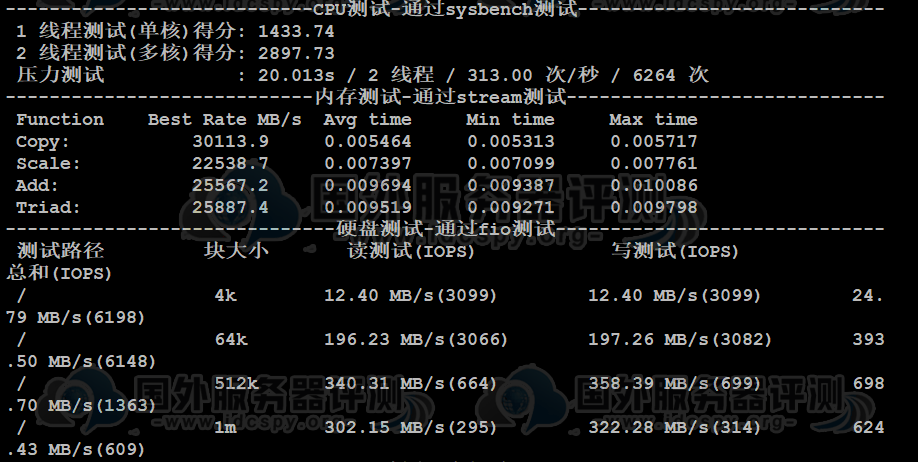The height and width of the screenshot is (462, 918).
Task: Click the 4k block size value
Action: tap(225, 295)
